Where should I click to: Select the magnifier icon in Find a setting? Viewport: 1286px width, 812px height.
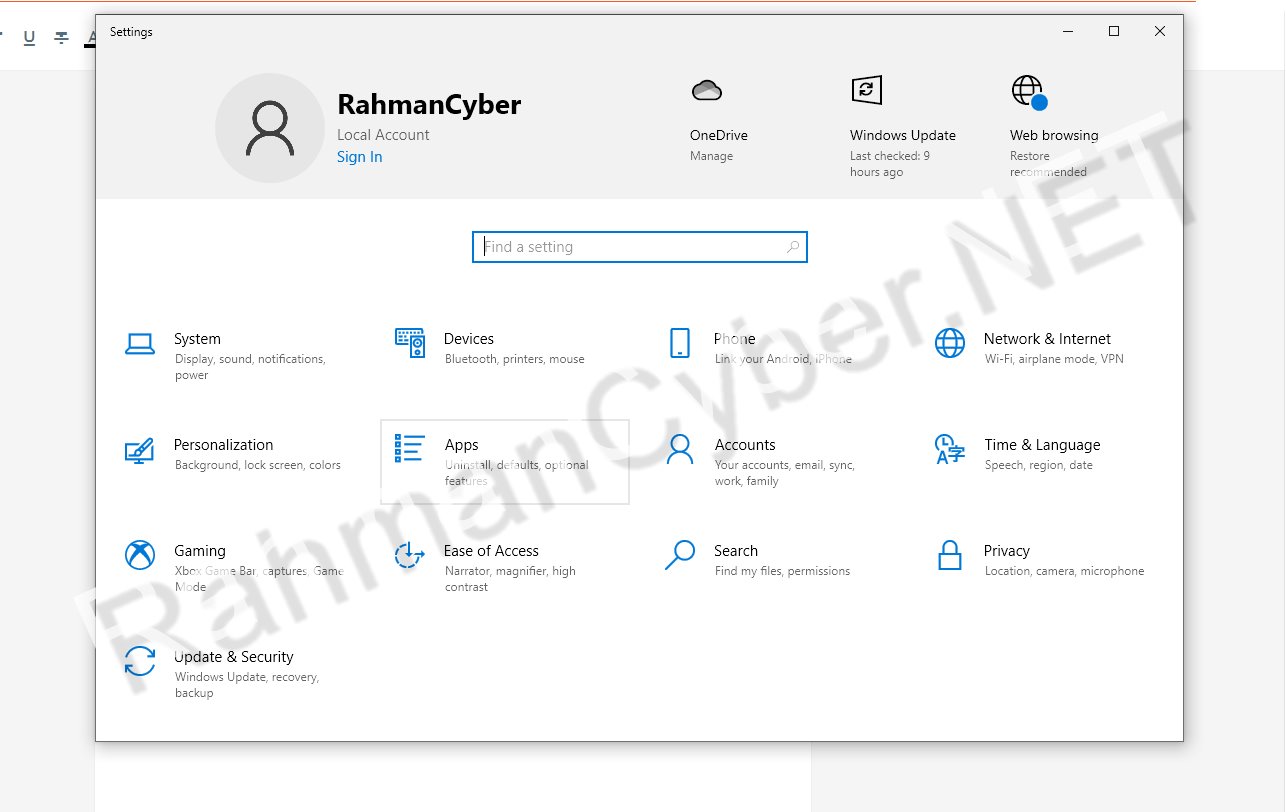(793, 247)
